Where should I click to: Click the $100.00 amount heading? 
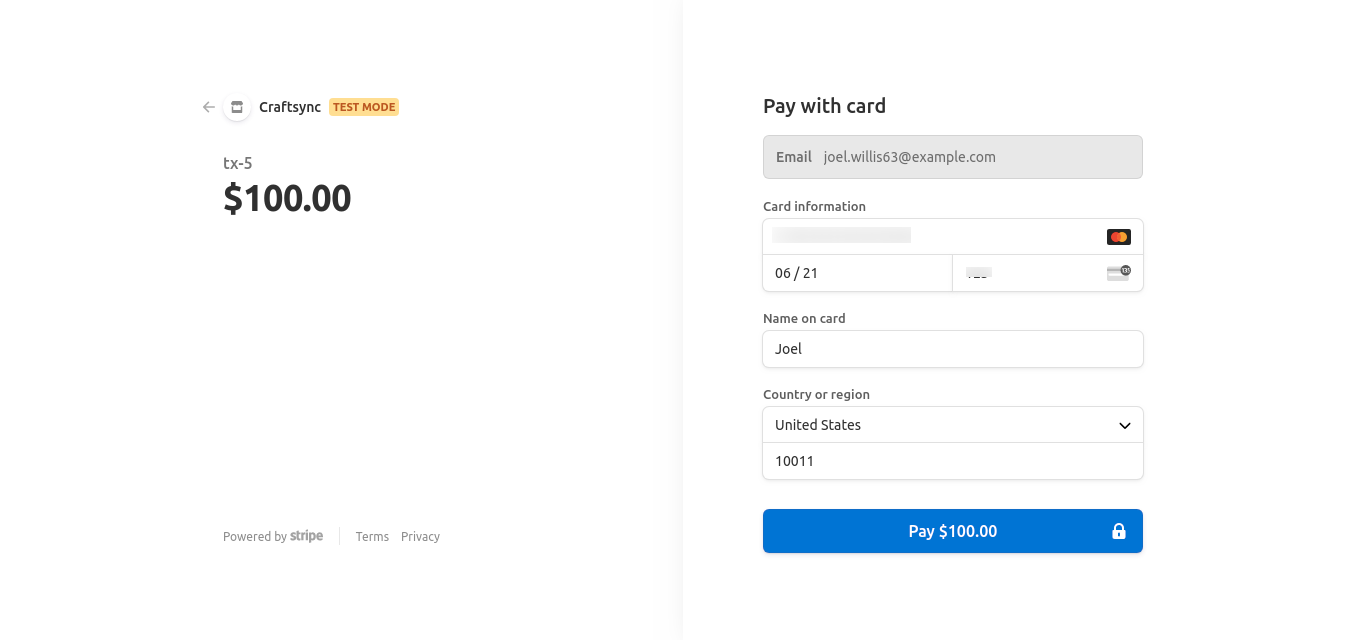pyautogui.click(x=287, y=199)
